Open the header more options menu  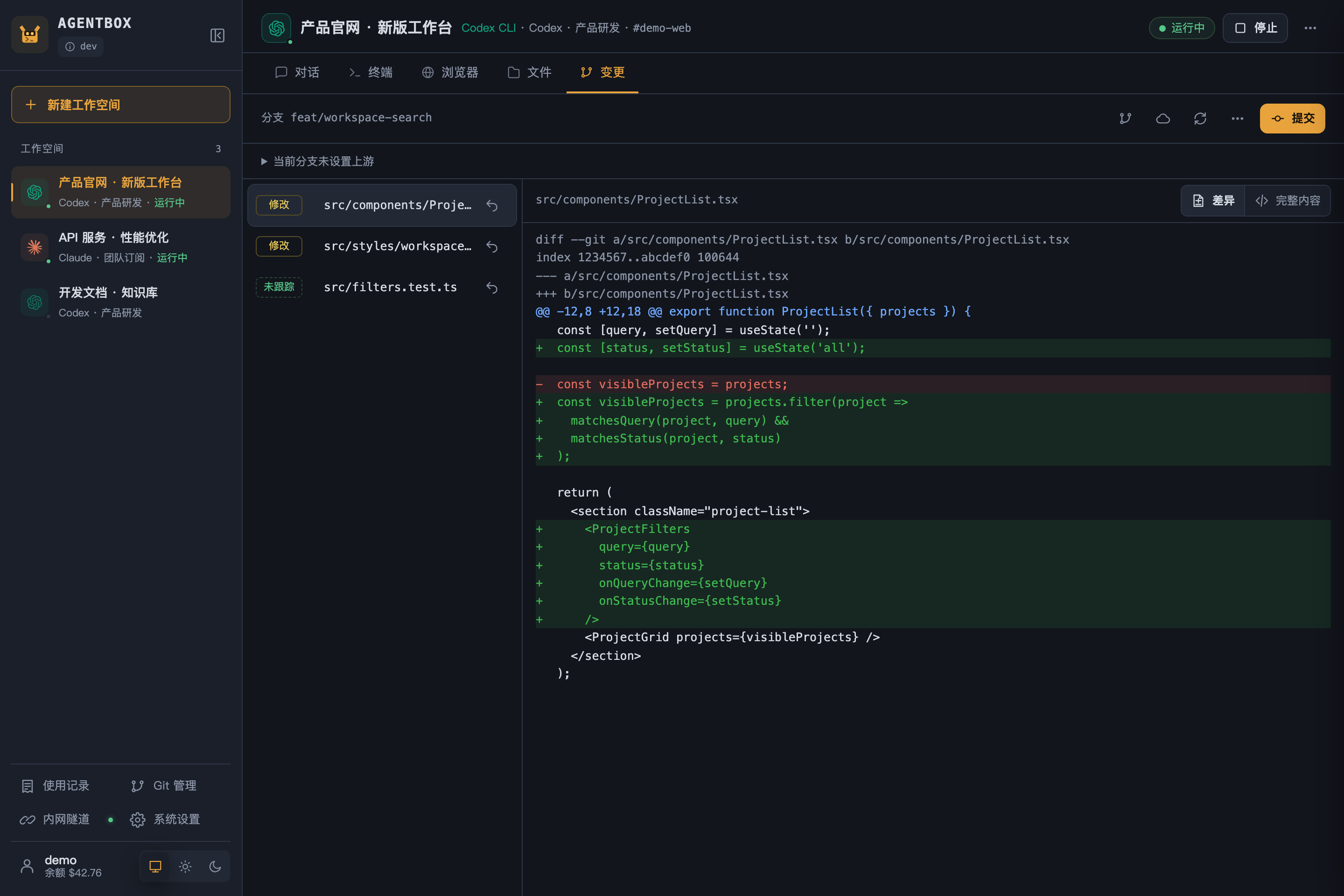coord(1310,28)
